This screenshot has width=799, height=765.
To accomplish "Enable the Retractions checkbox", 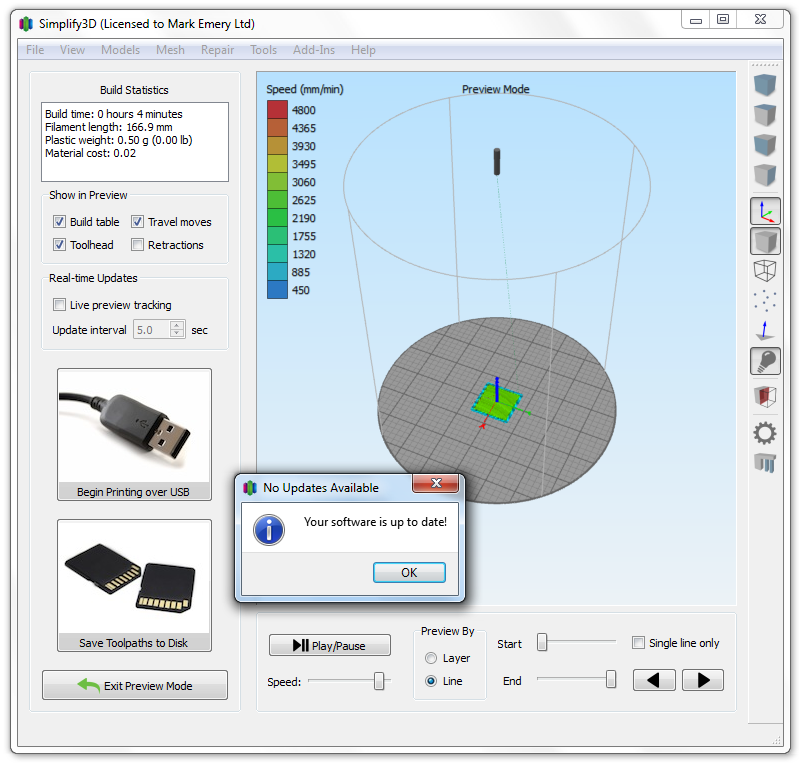I will [x=138, y=245].
